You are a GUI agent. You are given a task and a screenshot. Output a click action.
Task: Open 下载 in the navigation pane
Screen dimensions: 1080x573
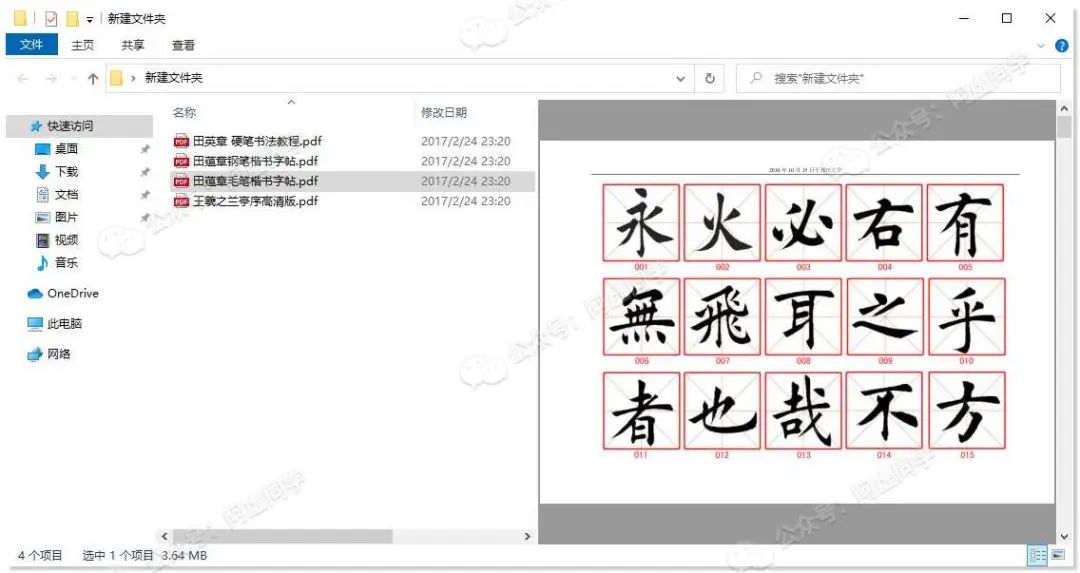coord(66,171)
